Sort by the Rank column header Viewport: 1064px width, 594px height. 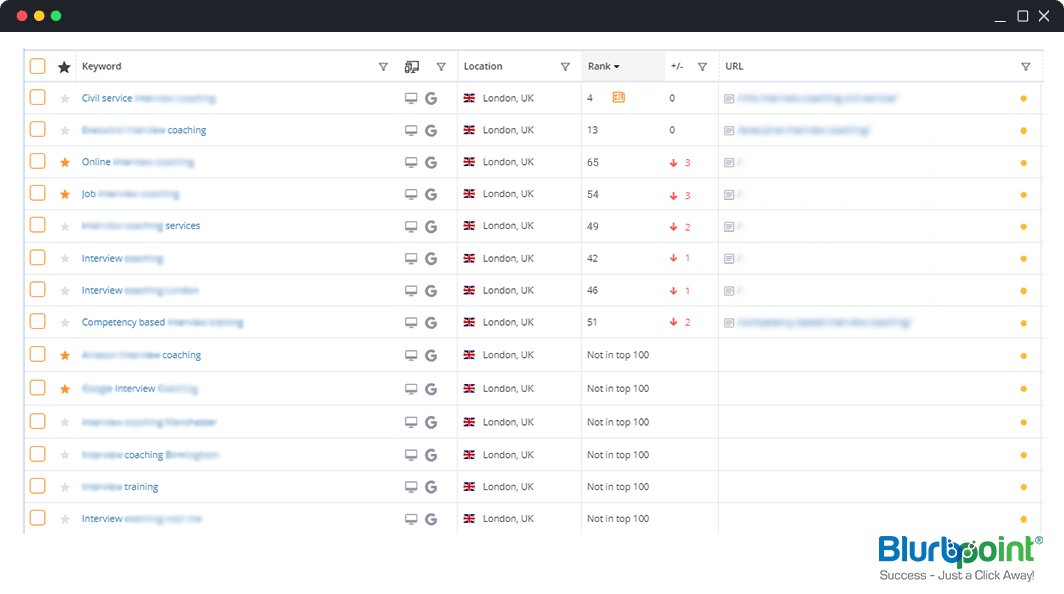(x=603, y=67)
